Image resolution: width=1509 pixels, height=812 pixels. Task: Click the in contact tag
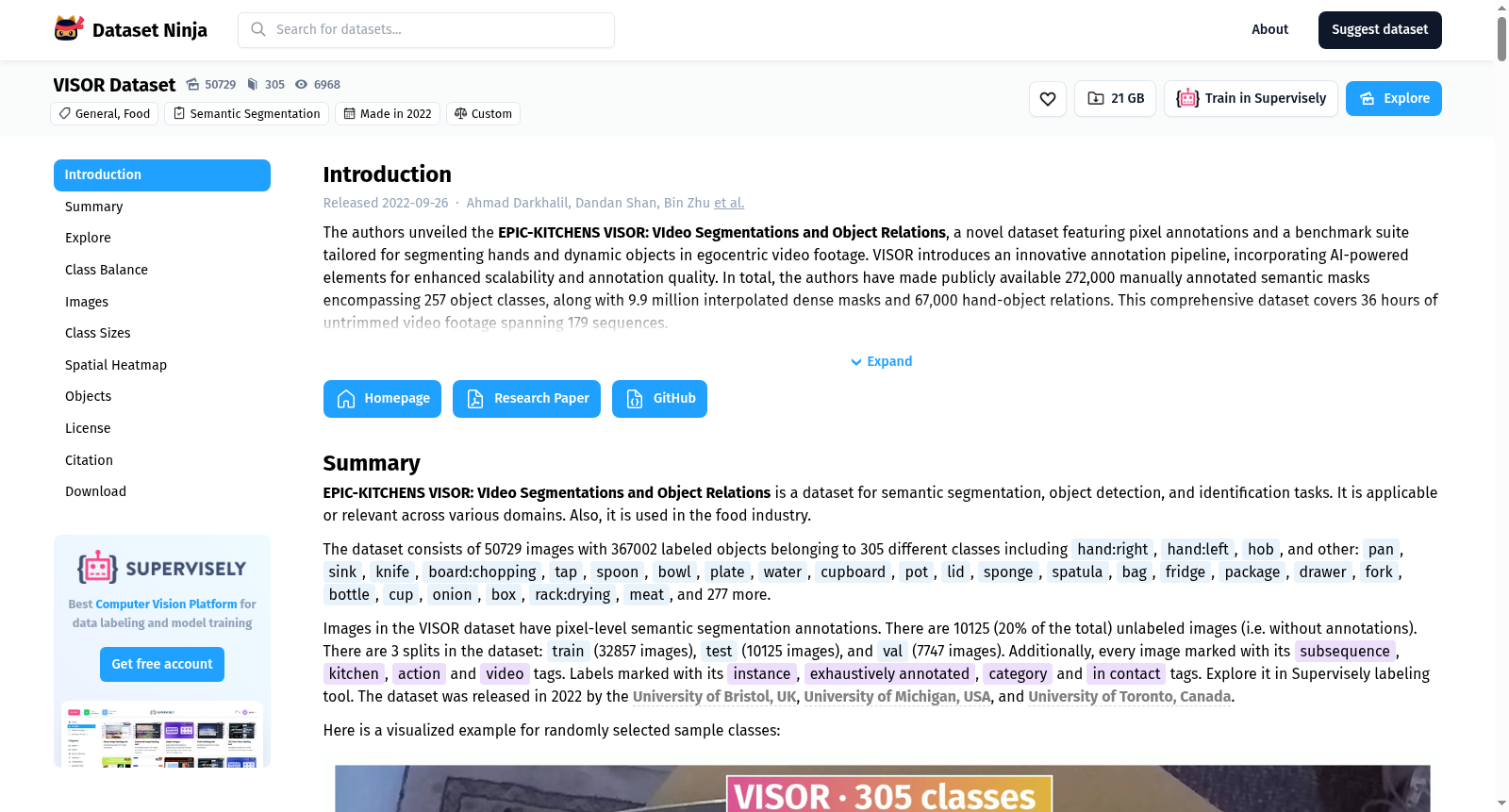click(1126, 674)
